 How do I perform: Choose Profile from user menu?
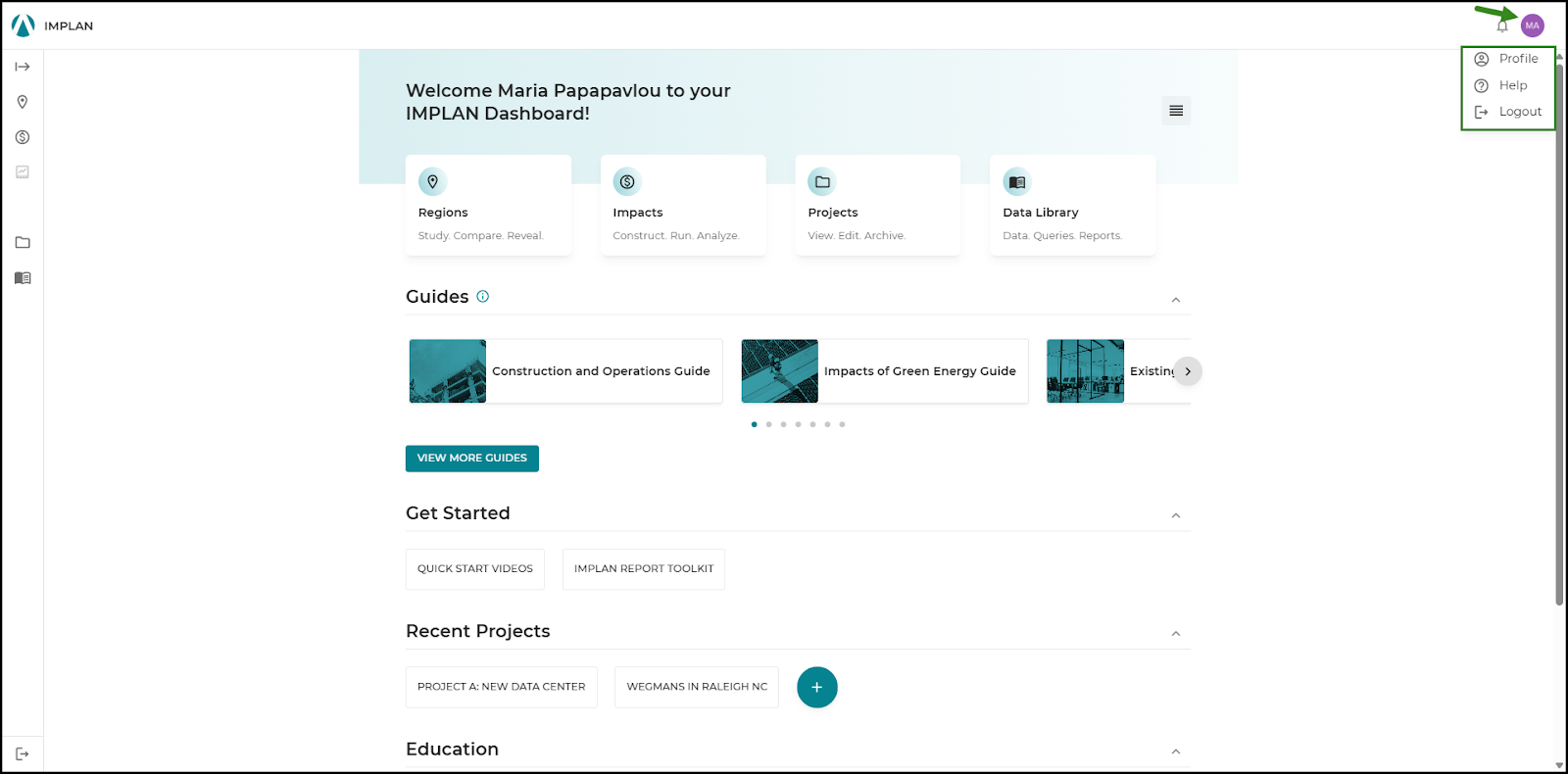[x=1507, y=59]
